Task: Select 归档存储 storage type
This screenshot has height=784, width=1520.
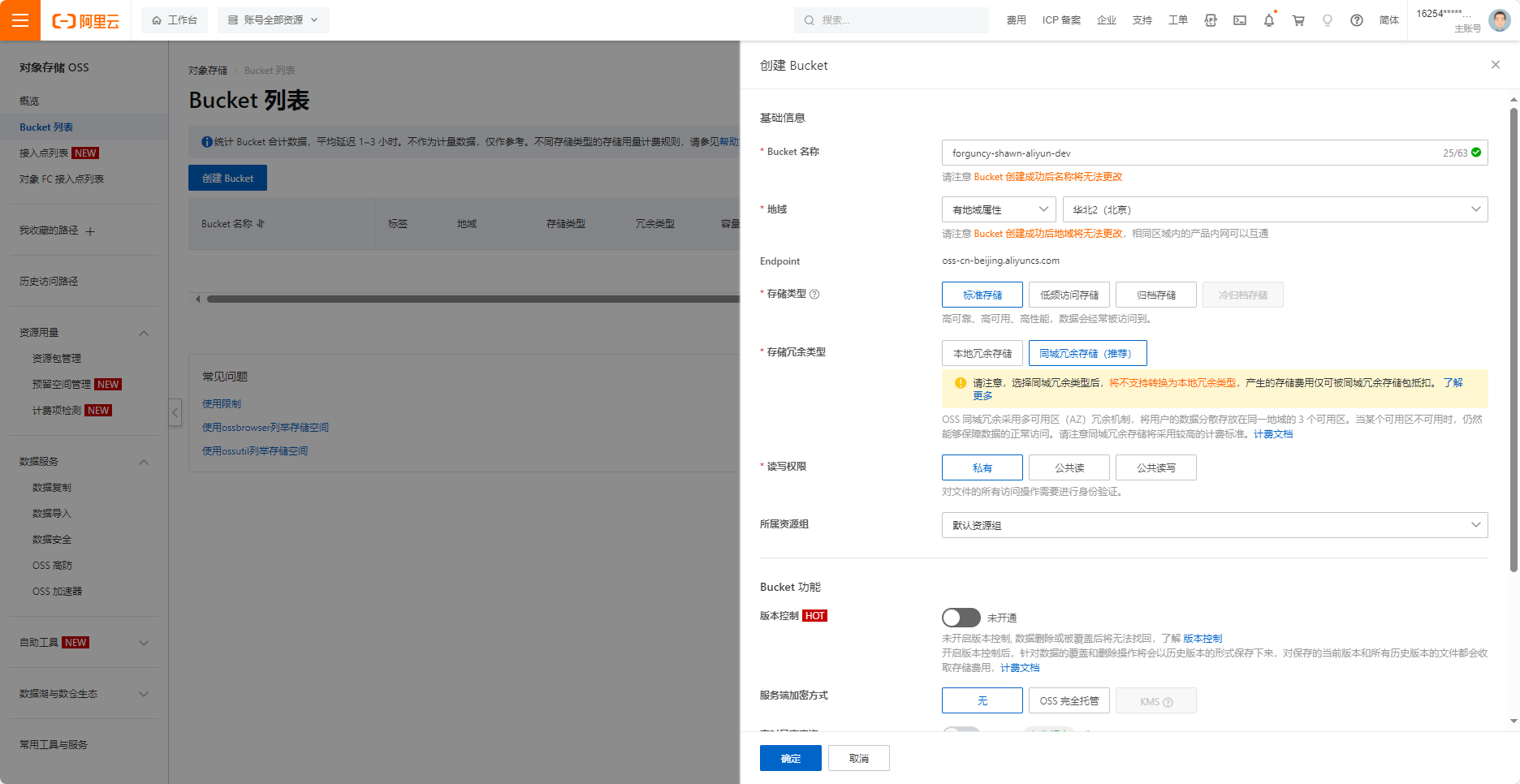Action: pos(1156,295)
